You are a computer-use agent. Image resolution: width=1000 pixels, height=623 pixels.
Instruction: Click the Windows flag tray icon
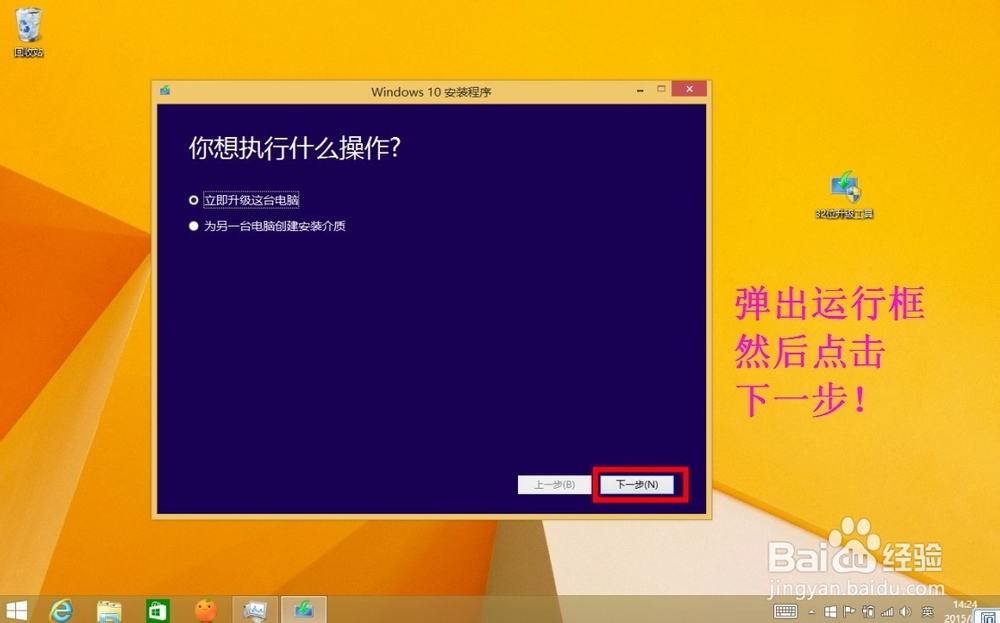[830, 612]
